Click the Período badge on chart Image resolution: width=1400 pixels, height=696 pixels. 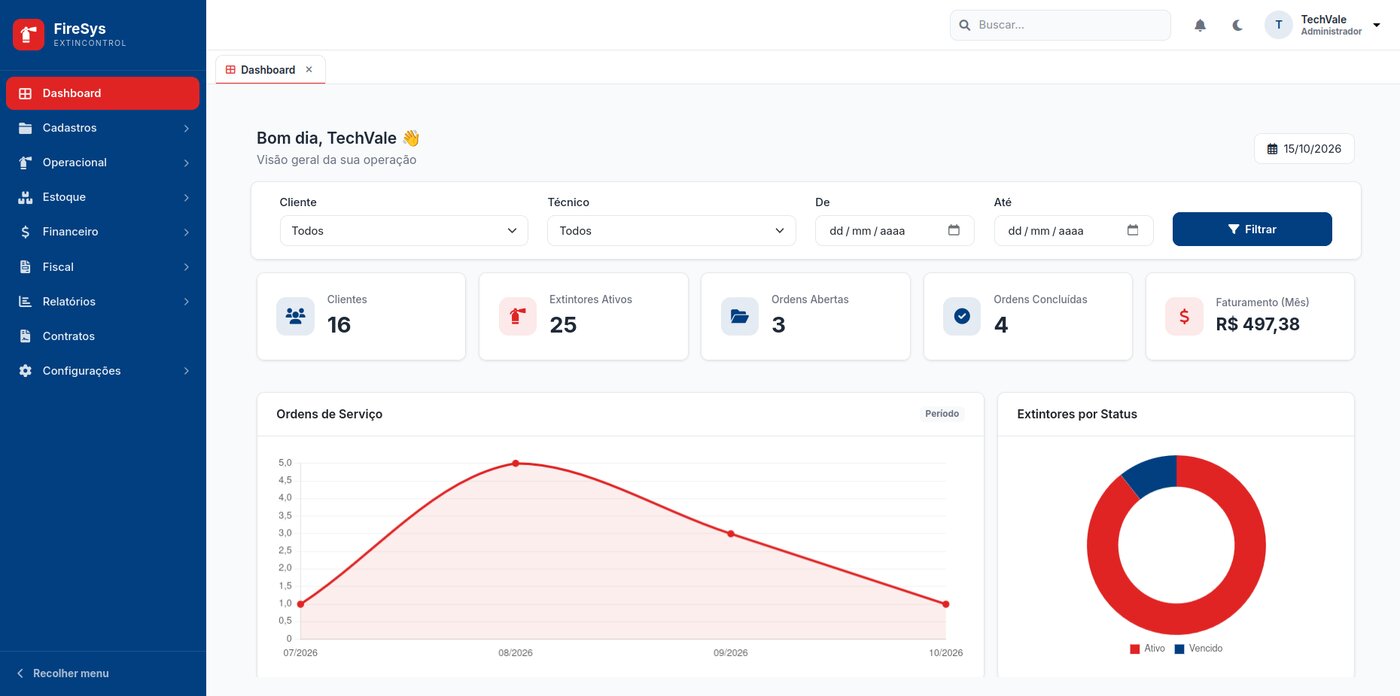coord(942,414)
